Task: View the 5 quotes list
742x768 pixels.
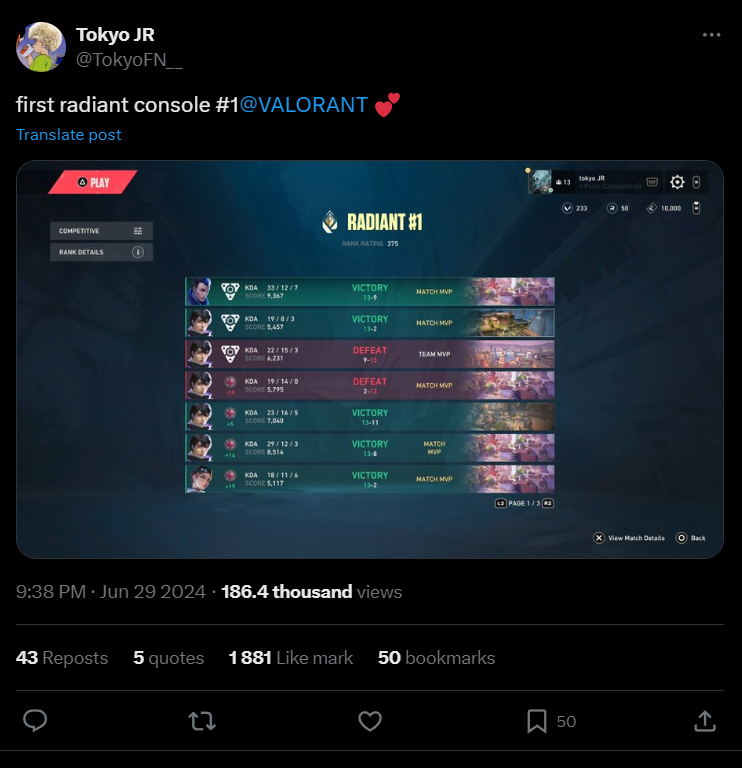Action: (x=168, y=658)
